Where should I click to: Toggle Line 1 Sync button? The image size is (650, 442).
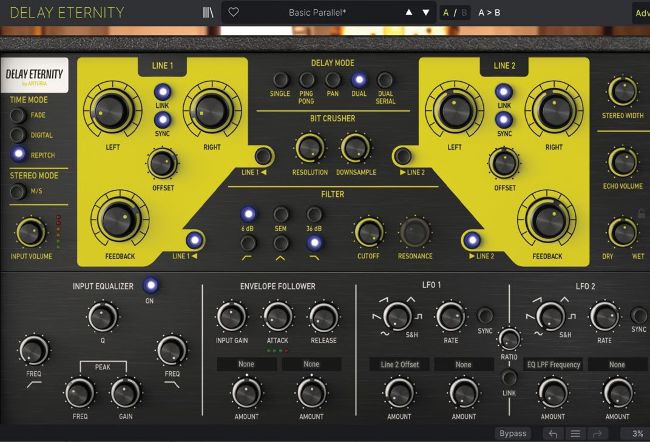point(162,120)
